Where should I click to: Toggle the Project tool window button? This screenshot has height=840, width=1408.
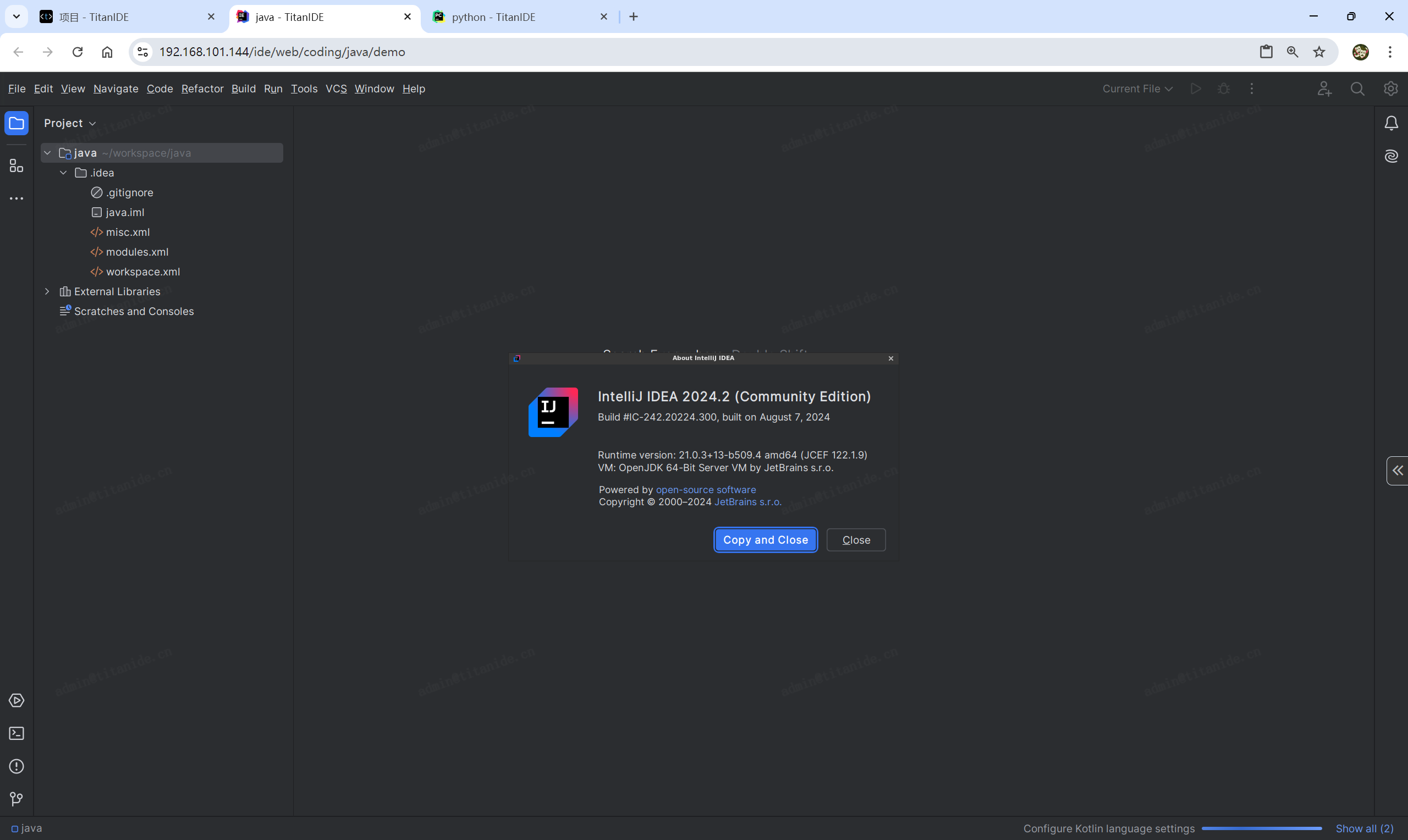[x=16, y=123]
